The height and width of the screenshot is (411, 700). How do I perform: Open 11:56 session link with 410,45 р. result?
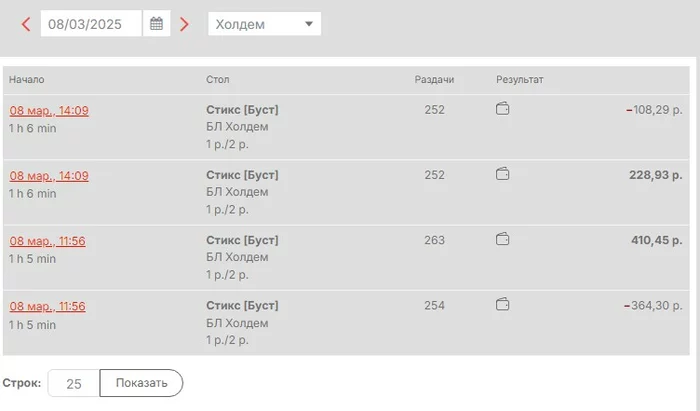click(48, 241)
